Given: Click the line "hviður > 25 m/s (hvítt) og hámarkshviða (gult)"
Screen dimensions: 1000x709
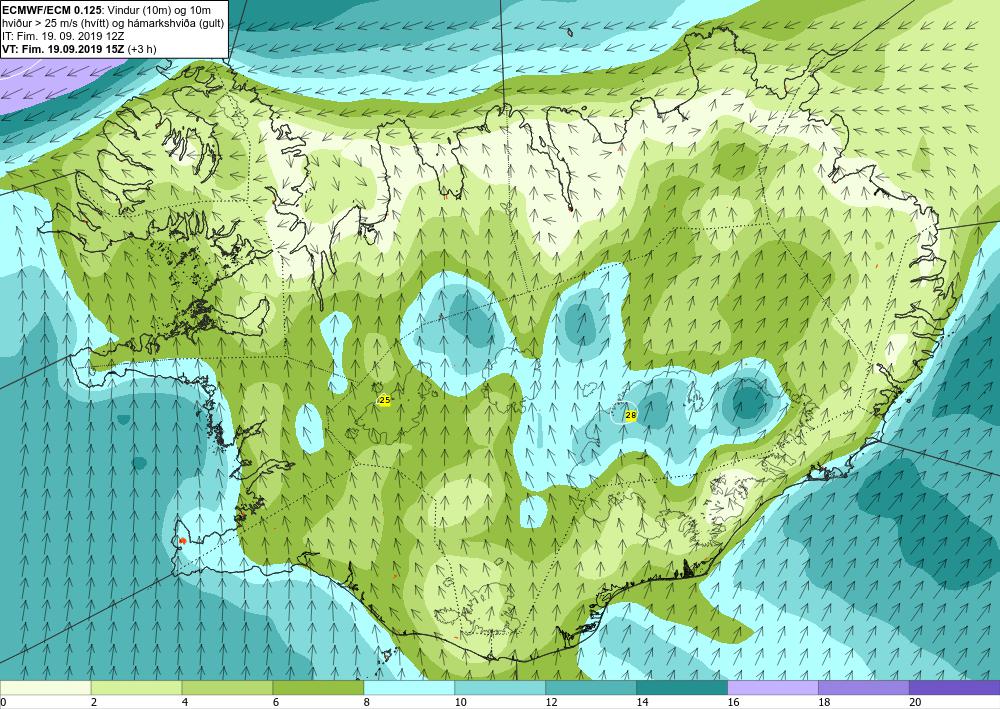Looking at the screenshot, I should 113,23.
